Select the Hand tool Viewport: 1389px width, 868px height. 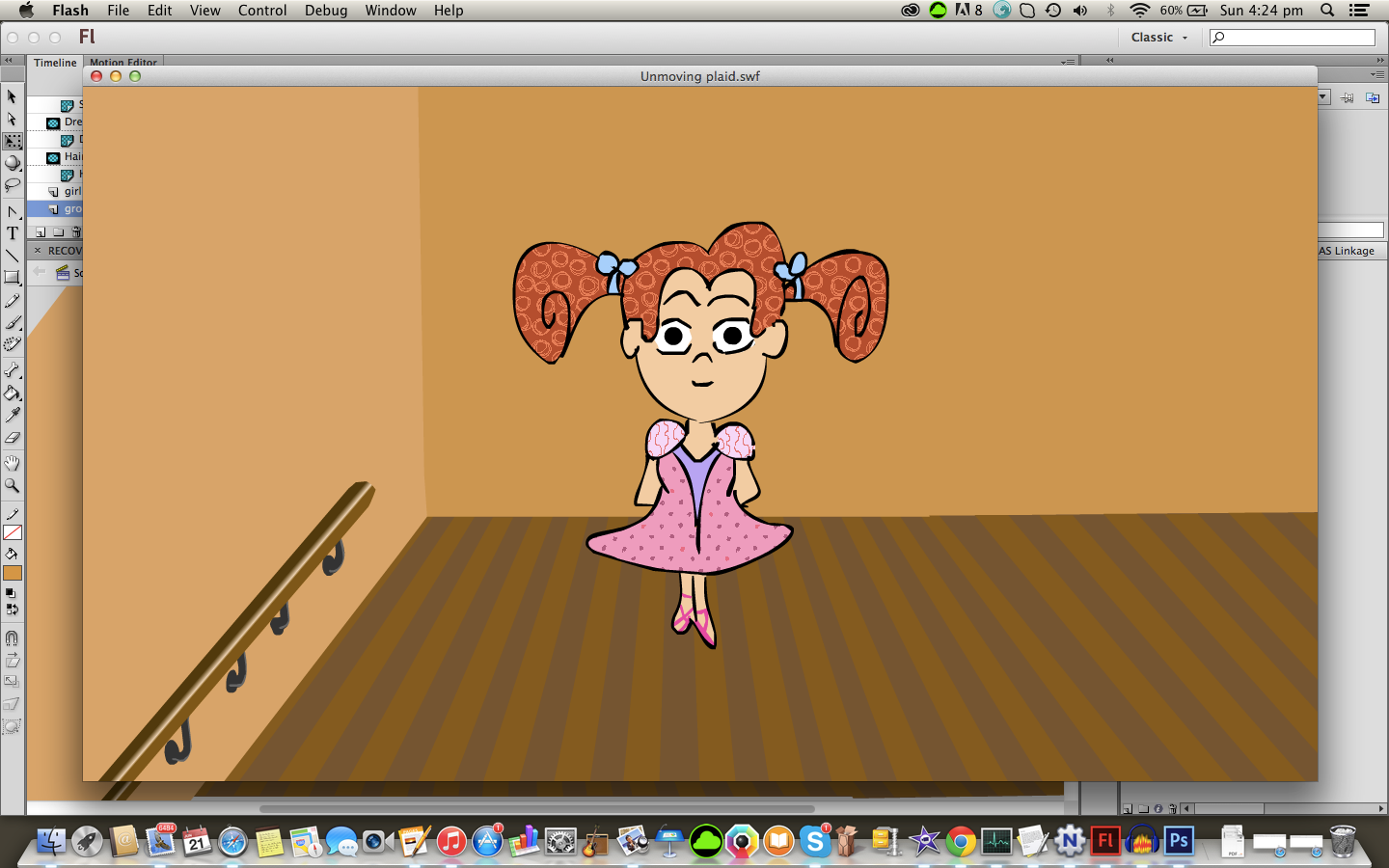(x=13, y=461)
